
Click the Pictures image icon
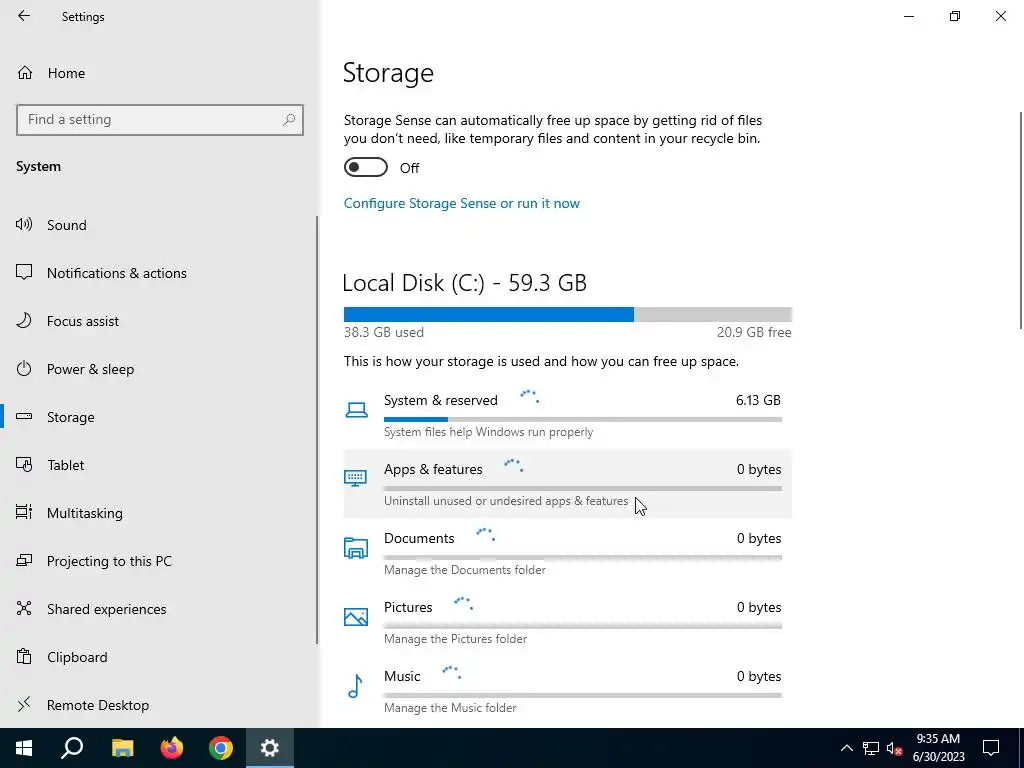(356, 616)
